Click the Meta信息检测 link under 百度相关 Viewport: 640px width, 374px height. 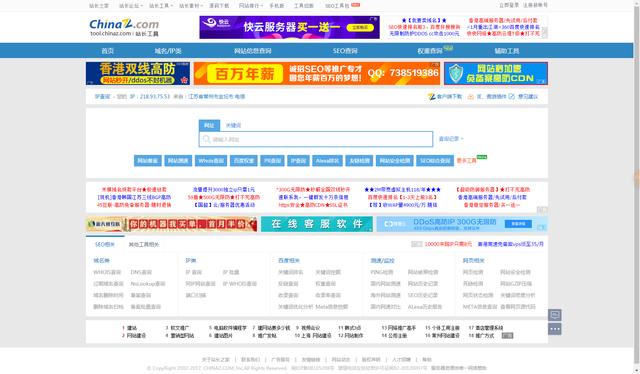click(x=332, y=307)
